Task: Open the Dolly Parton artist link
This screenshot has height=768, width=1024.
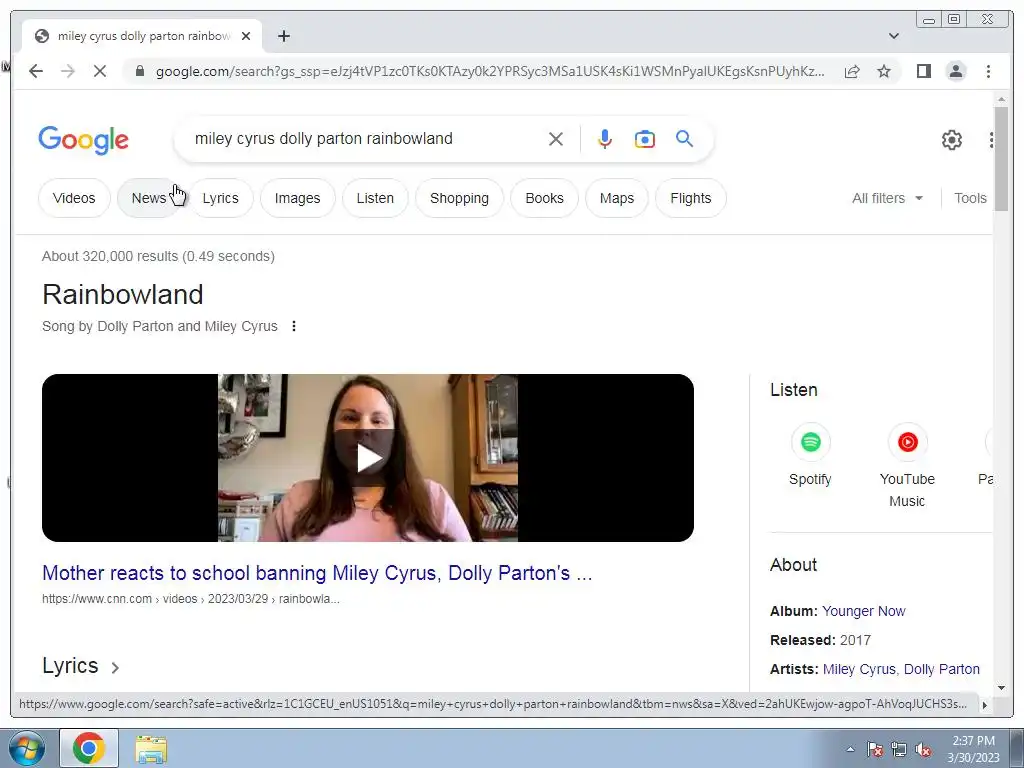Action: point(942,669)
